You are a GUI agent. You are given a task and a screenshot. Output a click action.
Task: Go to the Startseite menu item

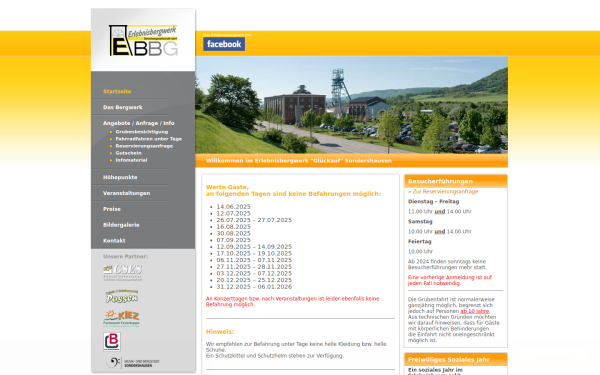click(117, 91)
